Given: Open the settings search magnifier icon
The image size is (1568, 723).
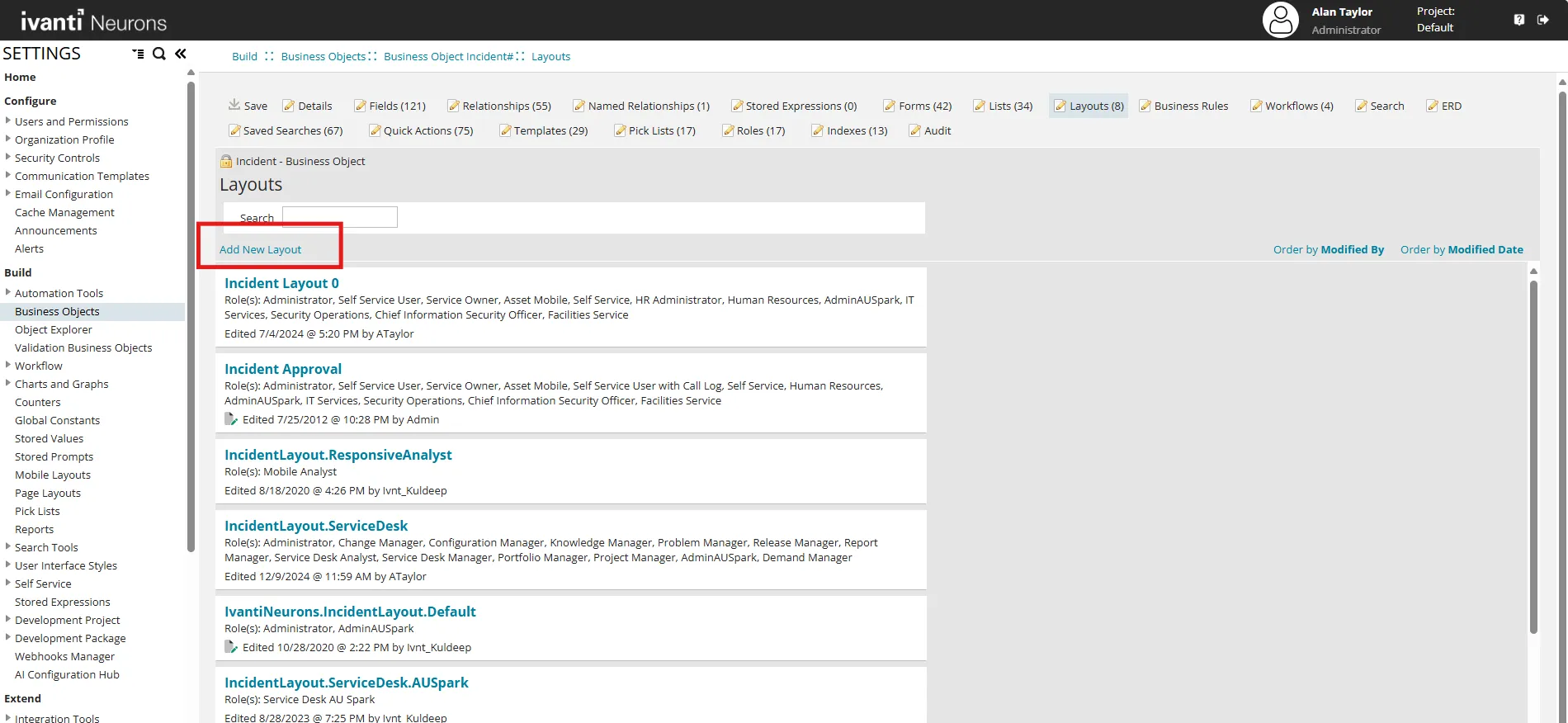Looking at the screenshot, I should pyautogui.click(x=159, y=54).
